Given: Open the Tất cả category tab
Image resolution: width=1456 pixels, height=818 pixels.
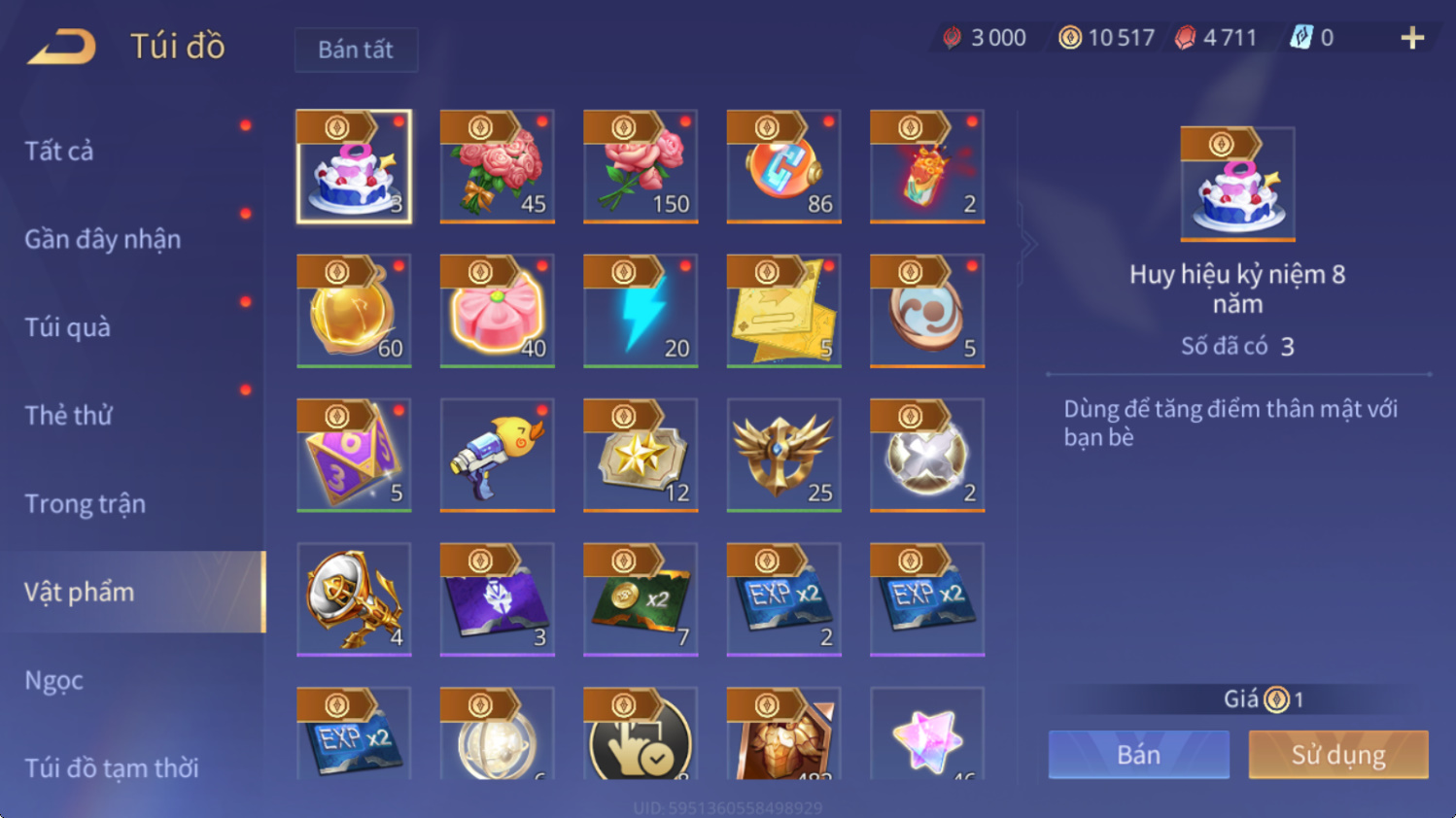Looking at the screenshot, I should coord(59,152).
